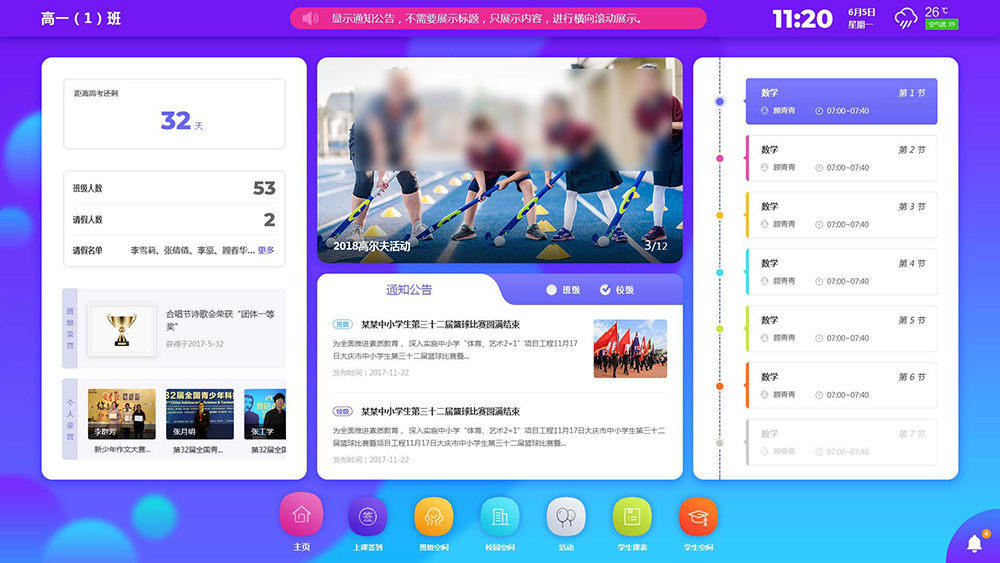The image size is (1000, 563).
Task: Select the 第 6 节 数学 lesson card
Action: pyautogui.click(x=841, y=385)
